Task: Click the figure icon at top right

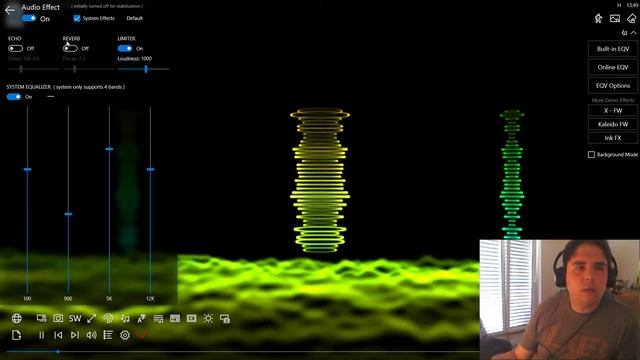Action: tap(598, 18)
